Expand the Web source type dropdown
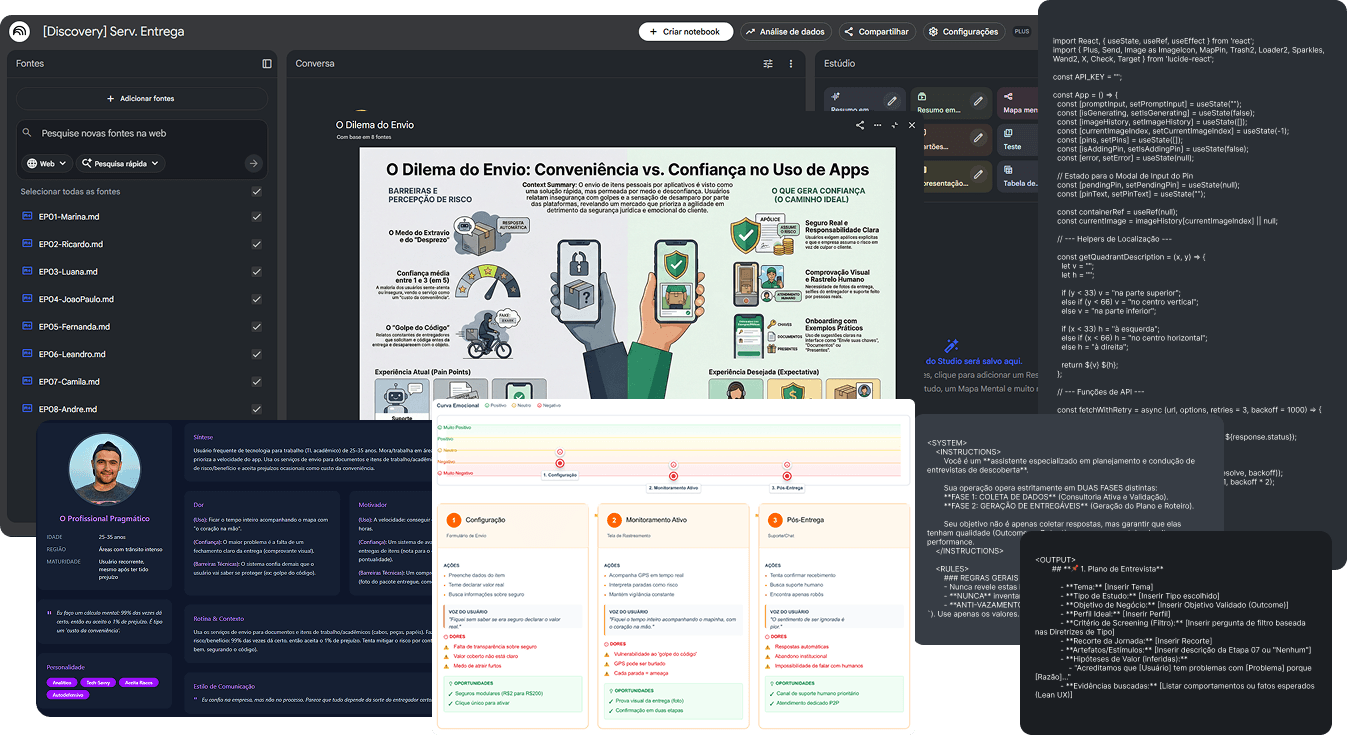 click(x=47, y=163)
